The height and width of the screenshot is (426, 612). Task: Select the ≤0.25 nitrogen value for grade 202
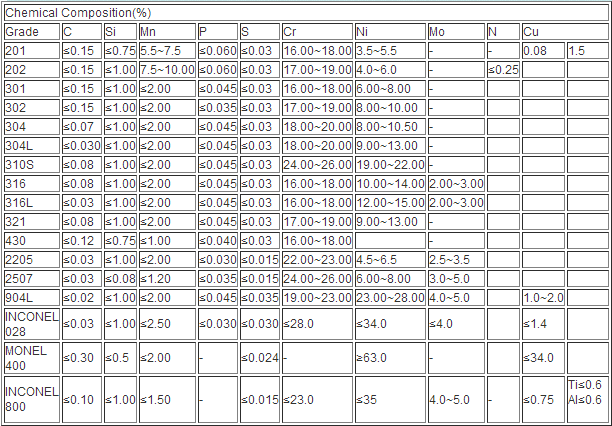503,69
